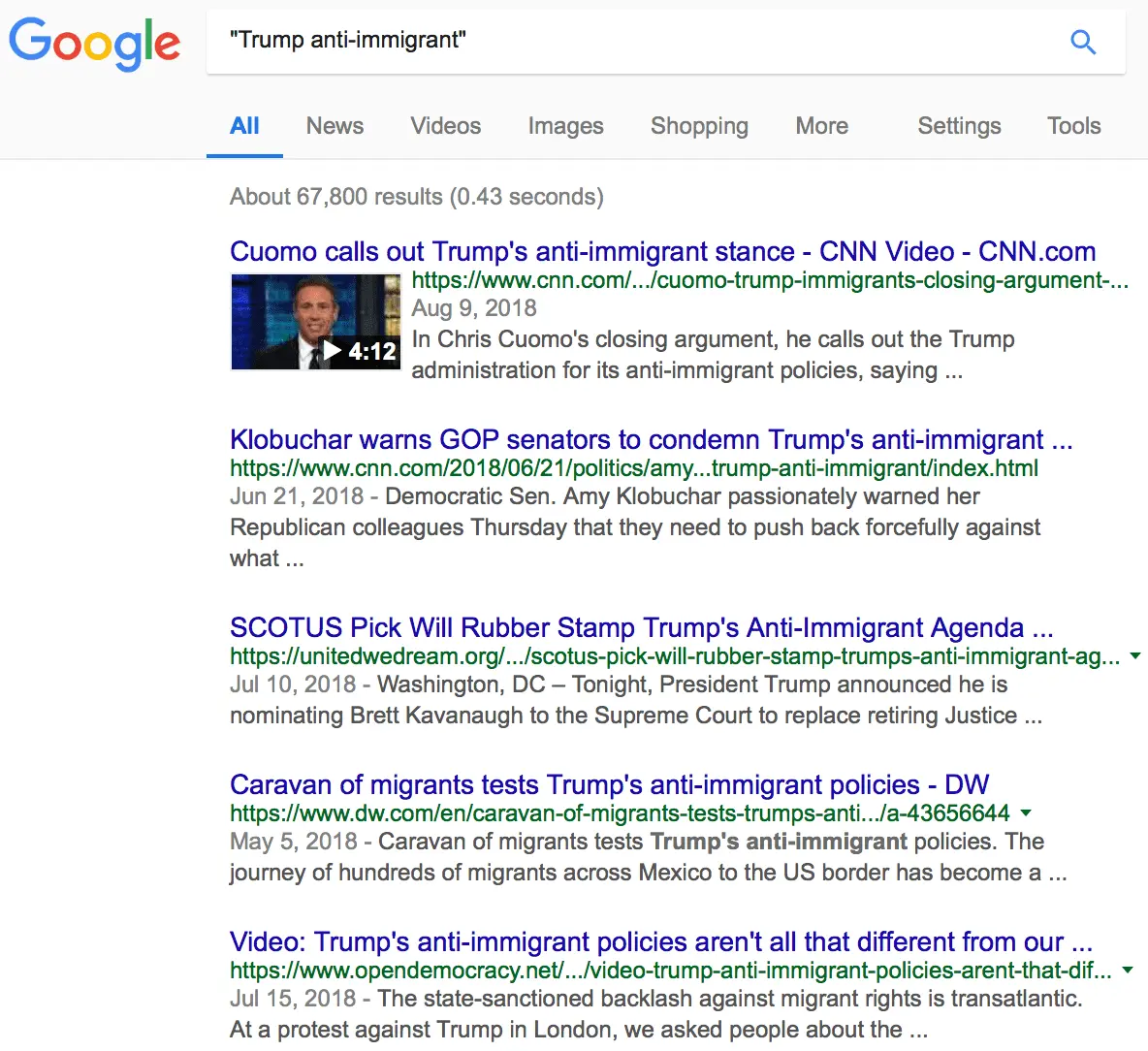Expand dropdown arrow beside opendemocracy.net URL

tap(1127, 971)
